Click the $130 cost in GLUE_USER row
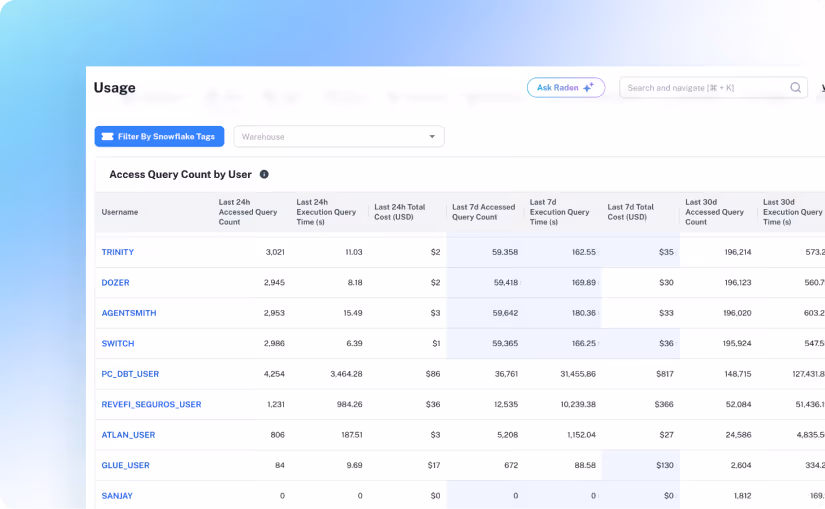This screenshot has height=509, width=825. [x=665, y=466]
